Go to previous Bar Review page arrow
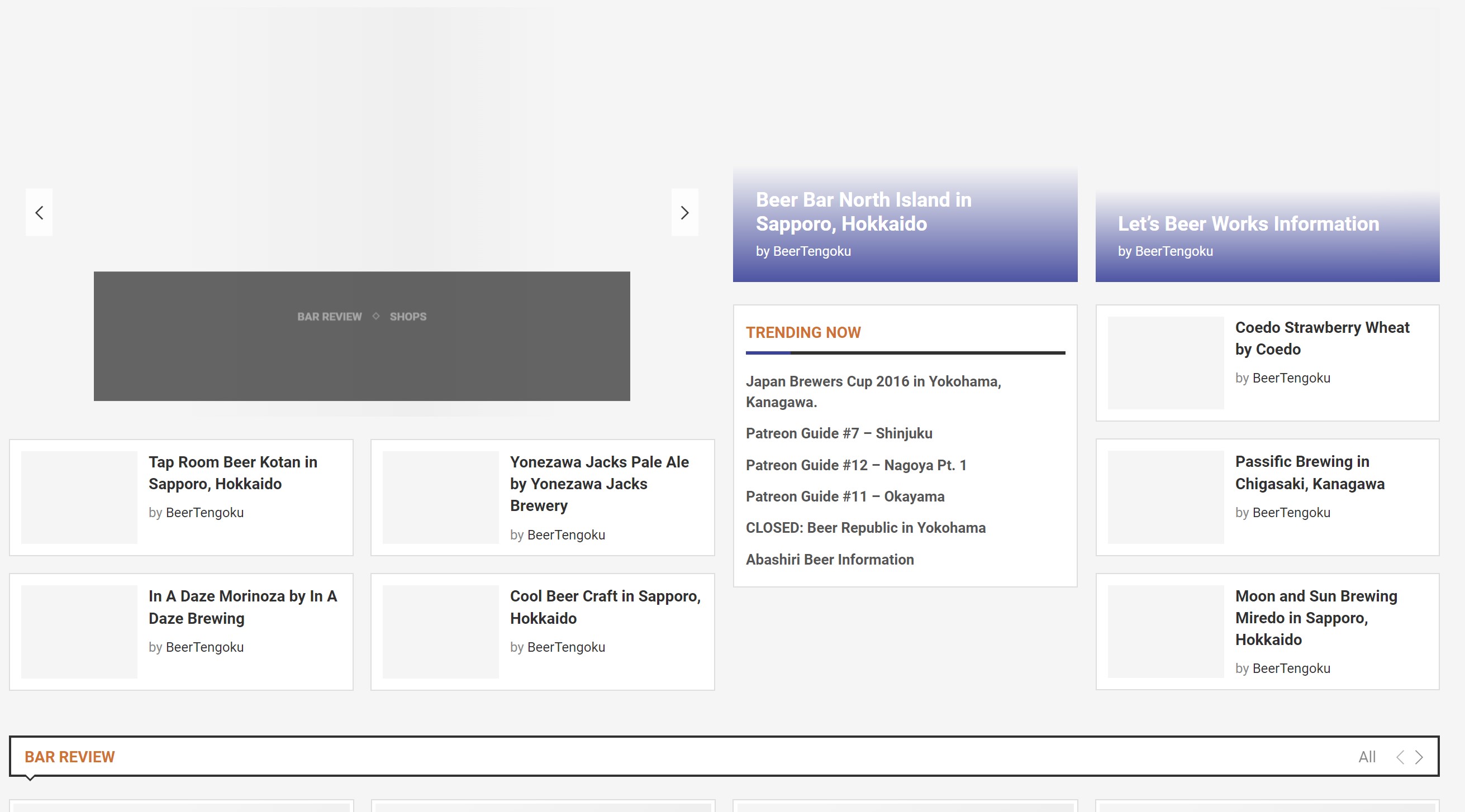The image size is (1465, 812). (x=1400, y=757)
